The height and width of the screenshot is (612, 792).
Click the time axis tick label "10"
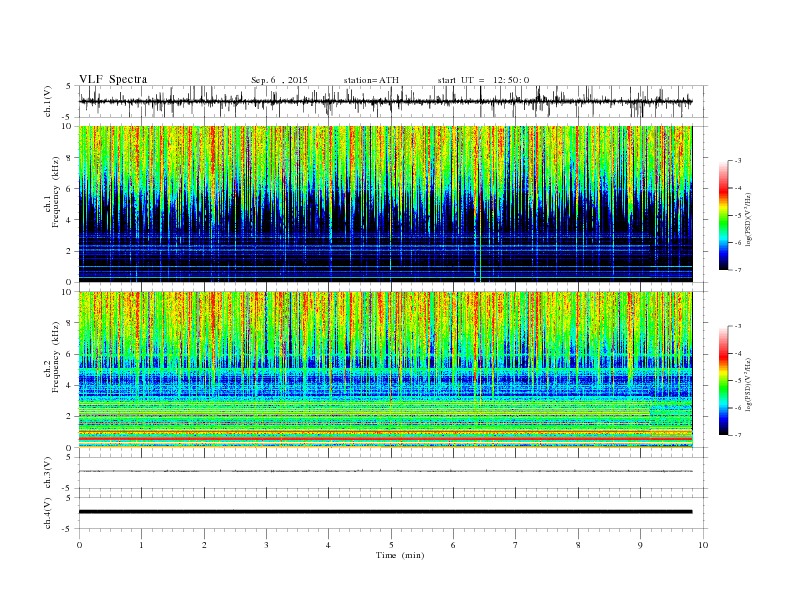703,545
